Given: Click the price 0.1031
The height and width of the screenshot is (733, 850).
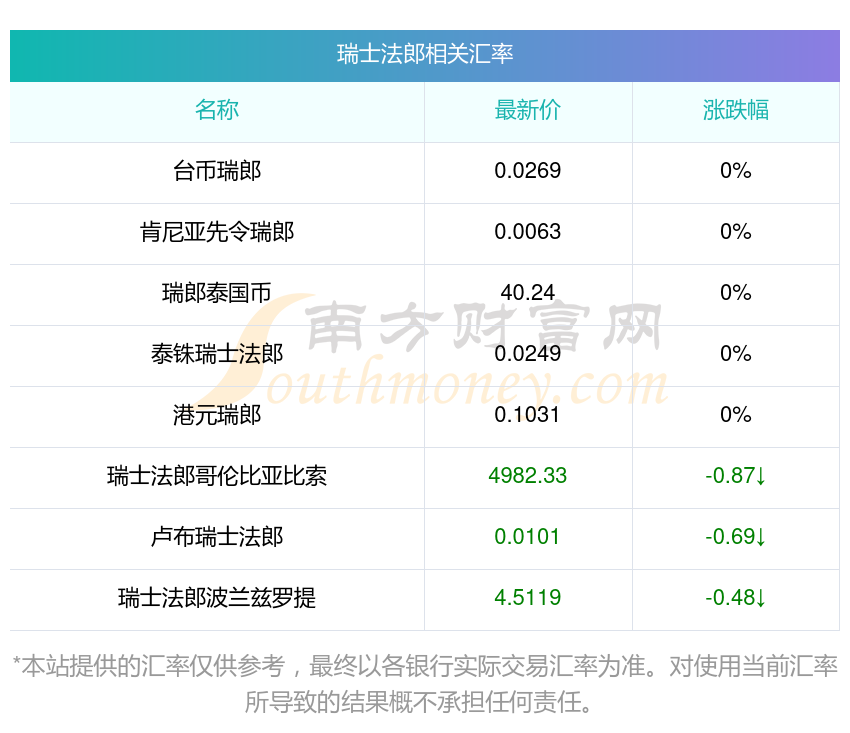Looking at the screenshot, I should click(527, 415).
